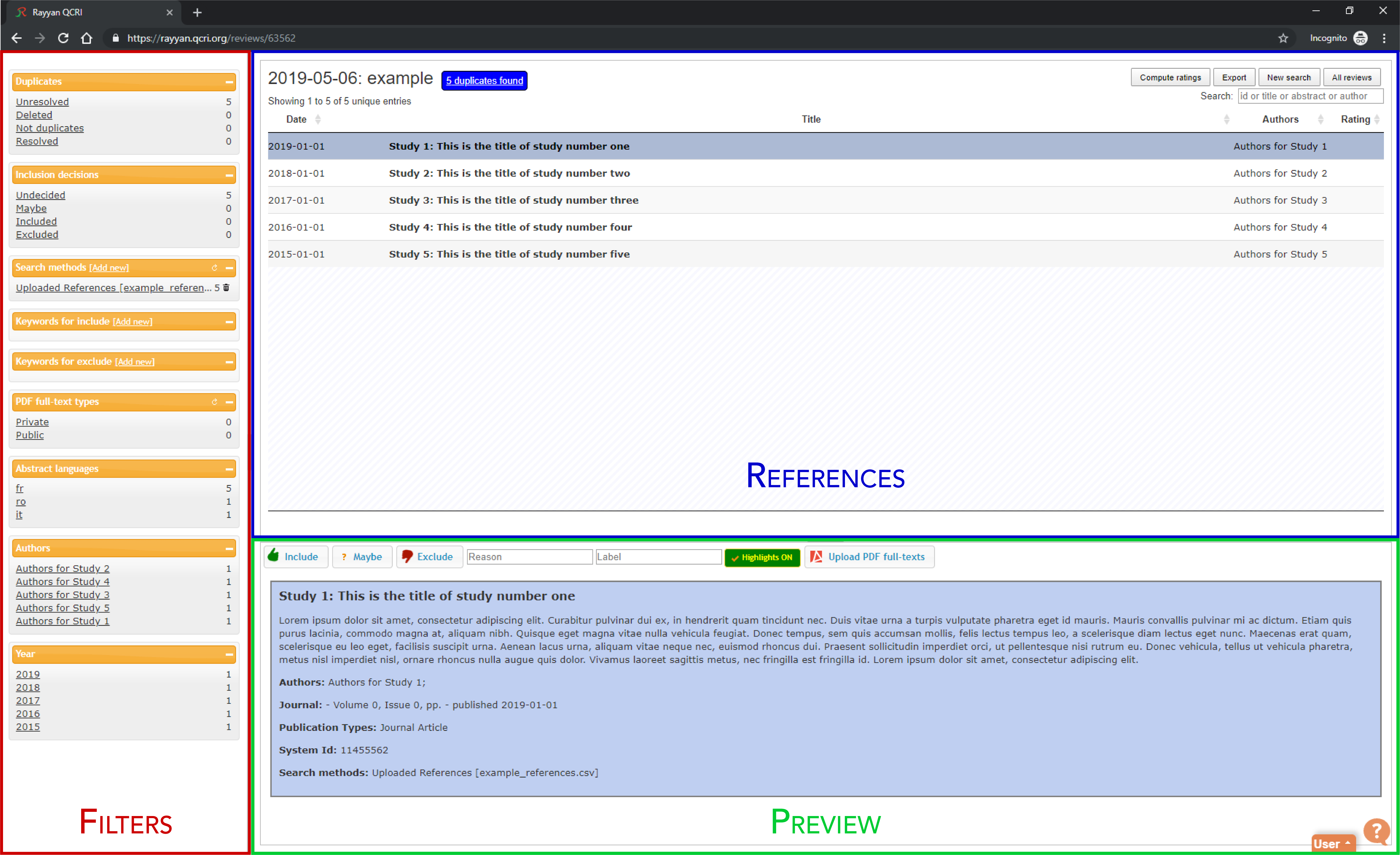Add new search method
Viewport: 1400px width, 855px height.
tap(109, 268)
